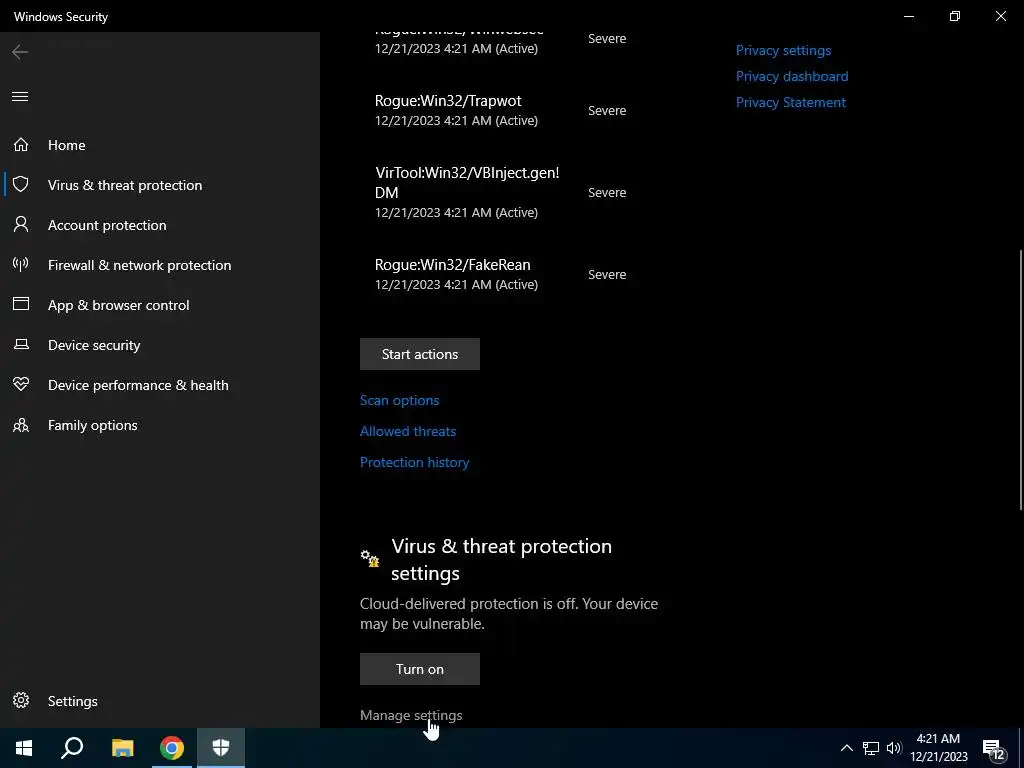The image size is (1024, 768).
Task: Show hidden system tray icons
Action: click(846, 748)
